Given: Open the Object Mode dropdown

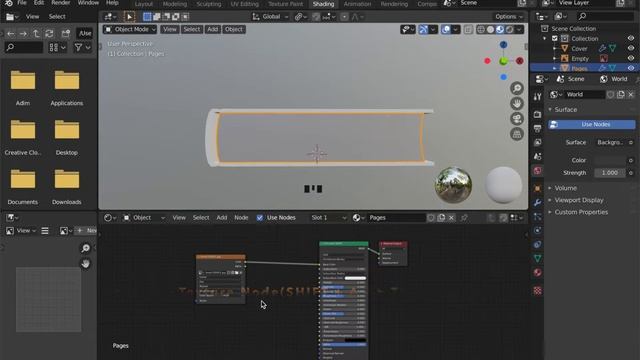Looking at the screenshot, I should point(130,29).
